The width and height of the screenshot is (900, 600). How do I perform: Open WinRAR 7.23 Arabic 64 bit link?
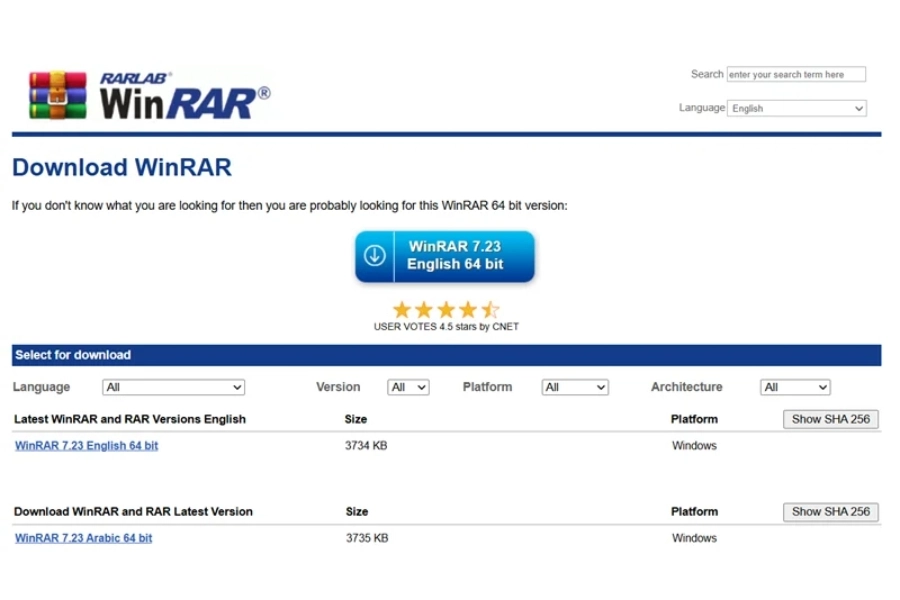click(x=84, y=538)
